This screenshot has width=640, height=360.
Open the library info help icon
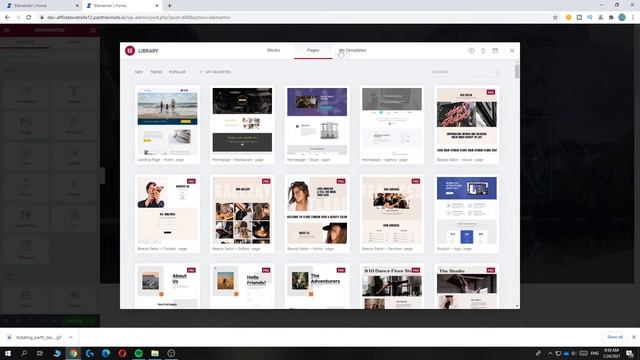[x=471, y=51]
